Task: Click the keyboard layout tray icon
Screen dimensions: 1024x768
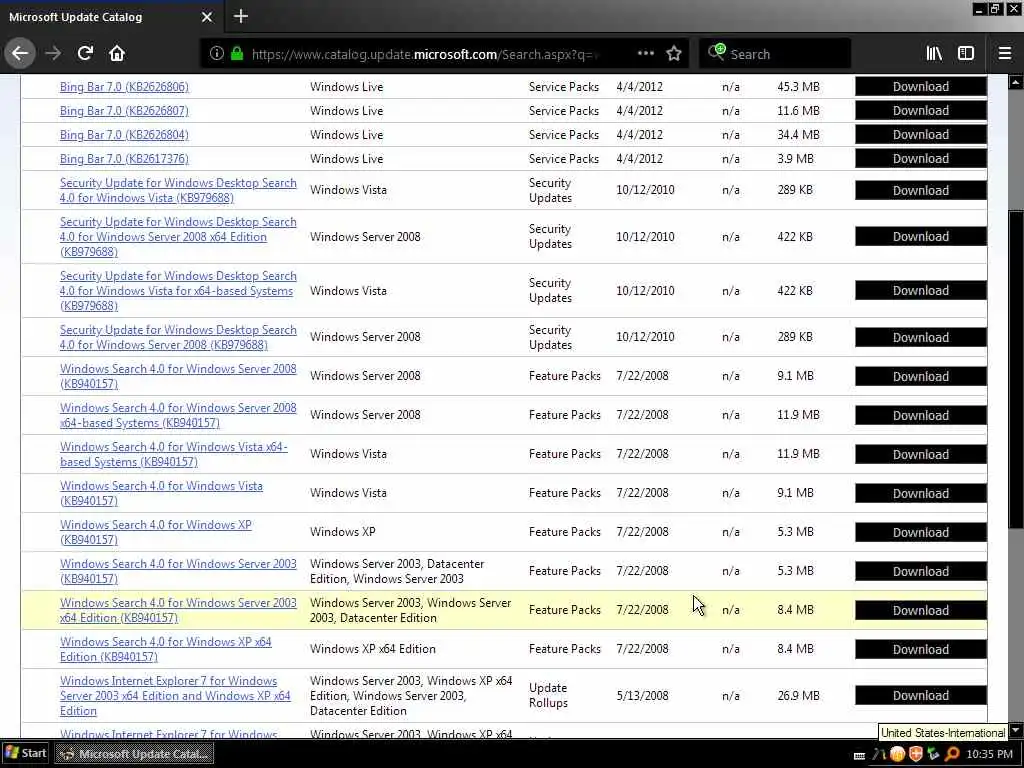Action: 859,755
